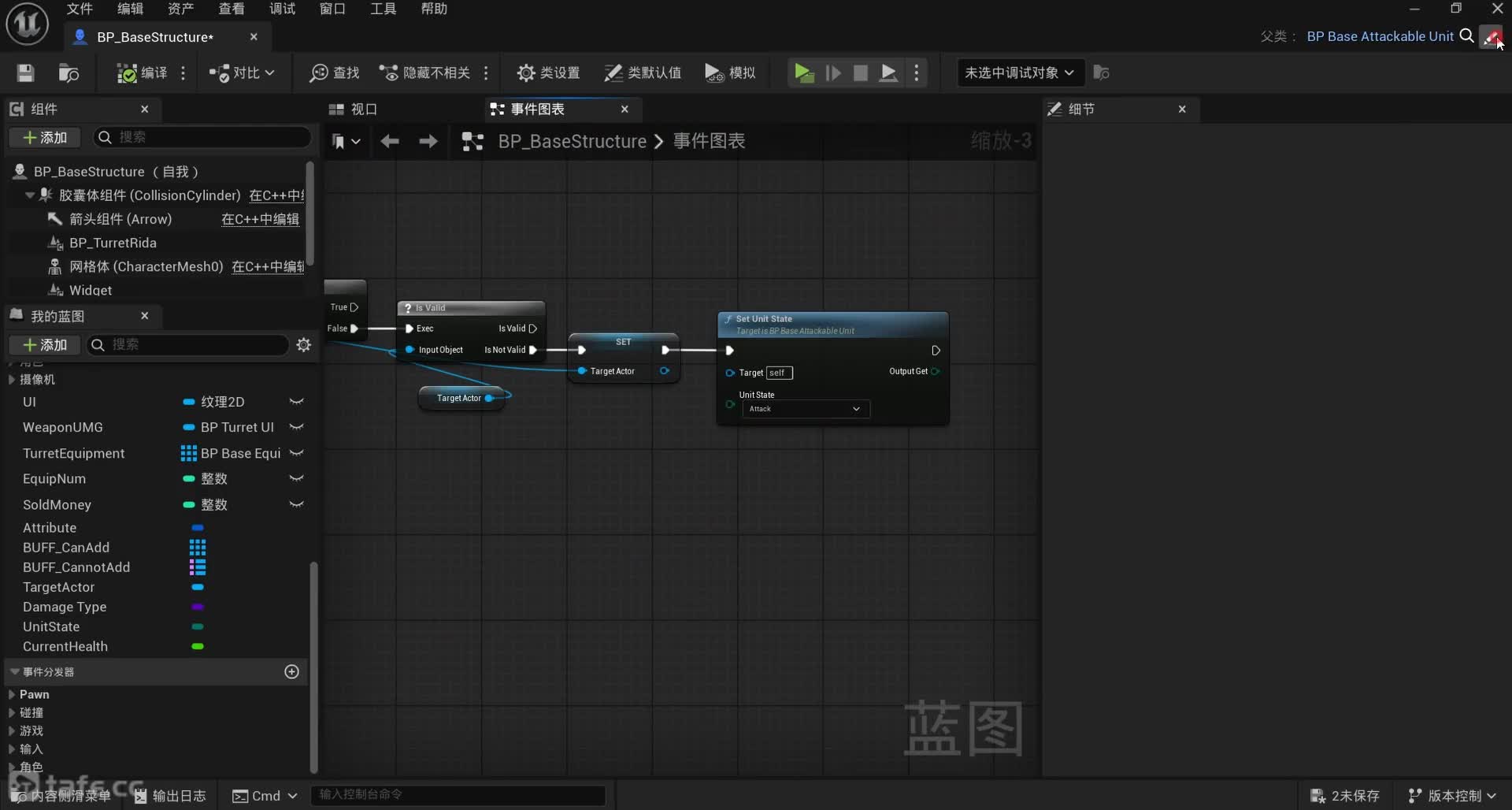Click the TargetActor variable color pill

[198, 587]
